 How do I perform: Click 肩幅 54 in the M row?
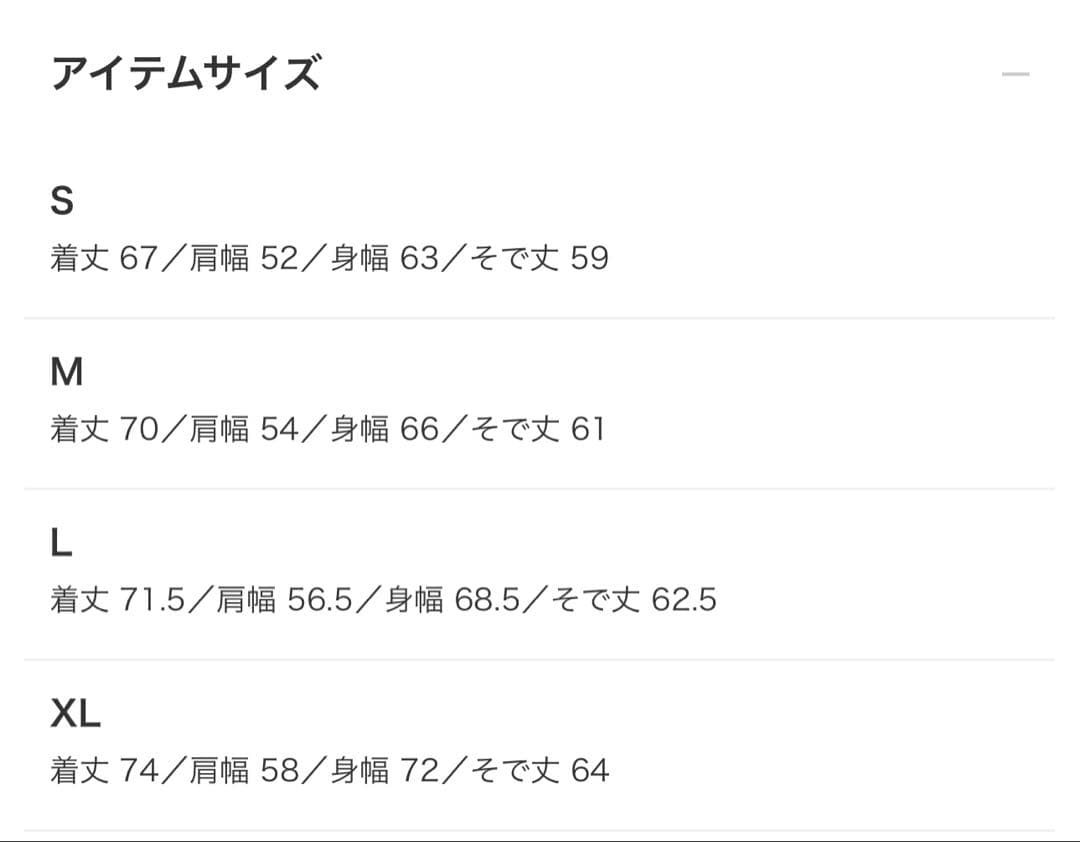click(x=243, y=430)
